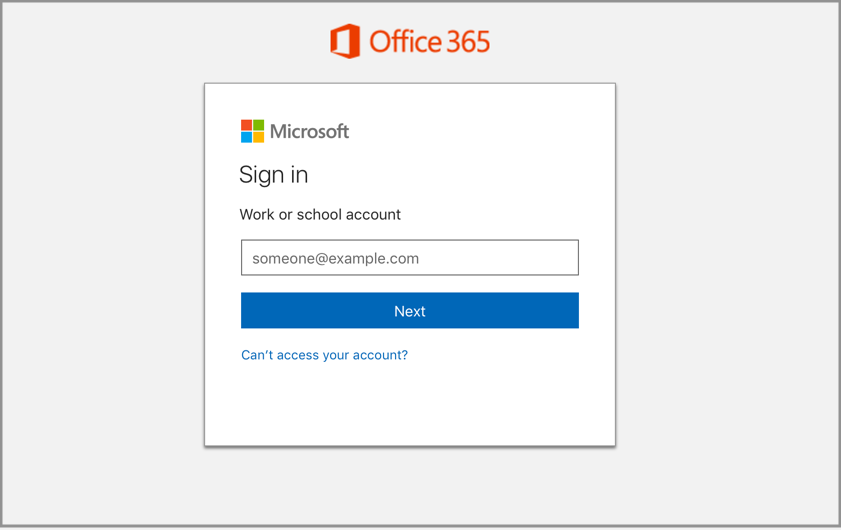Click the blue square of Microsoft logo
The width and height of the screenshot is (841, 530).
[x=246, y=138]
